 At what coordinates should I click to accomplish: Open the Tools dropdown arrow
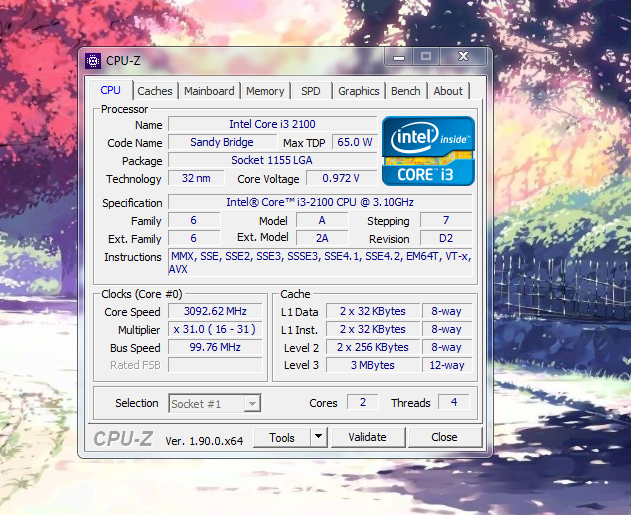point(319,437)
